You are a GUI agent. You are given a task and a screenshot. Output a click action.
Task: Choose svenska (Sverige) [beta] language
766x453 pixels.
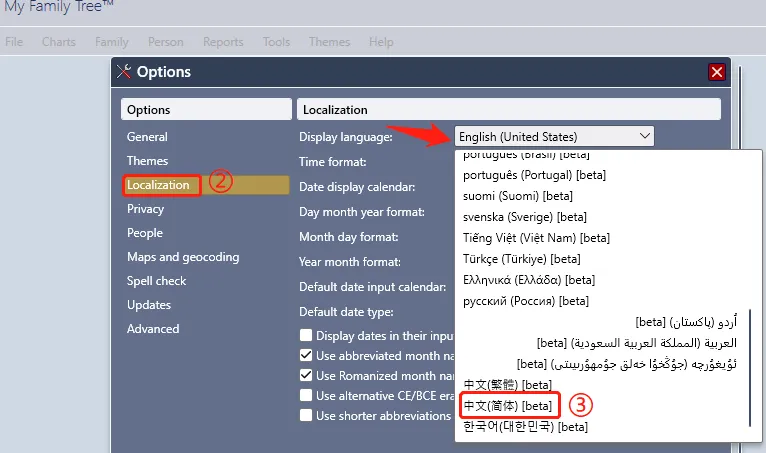click(x=525, y=217)
